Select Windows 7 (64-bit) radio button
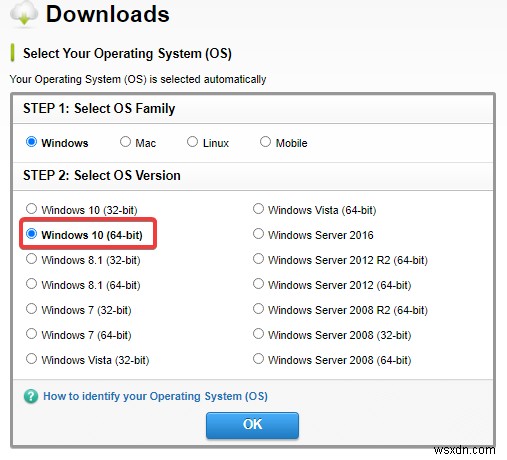 coord(31,334)
